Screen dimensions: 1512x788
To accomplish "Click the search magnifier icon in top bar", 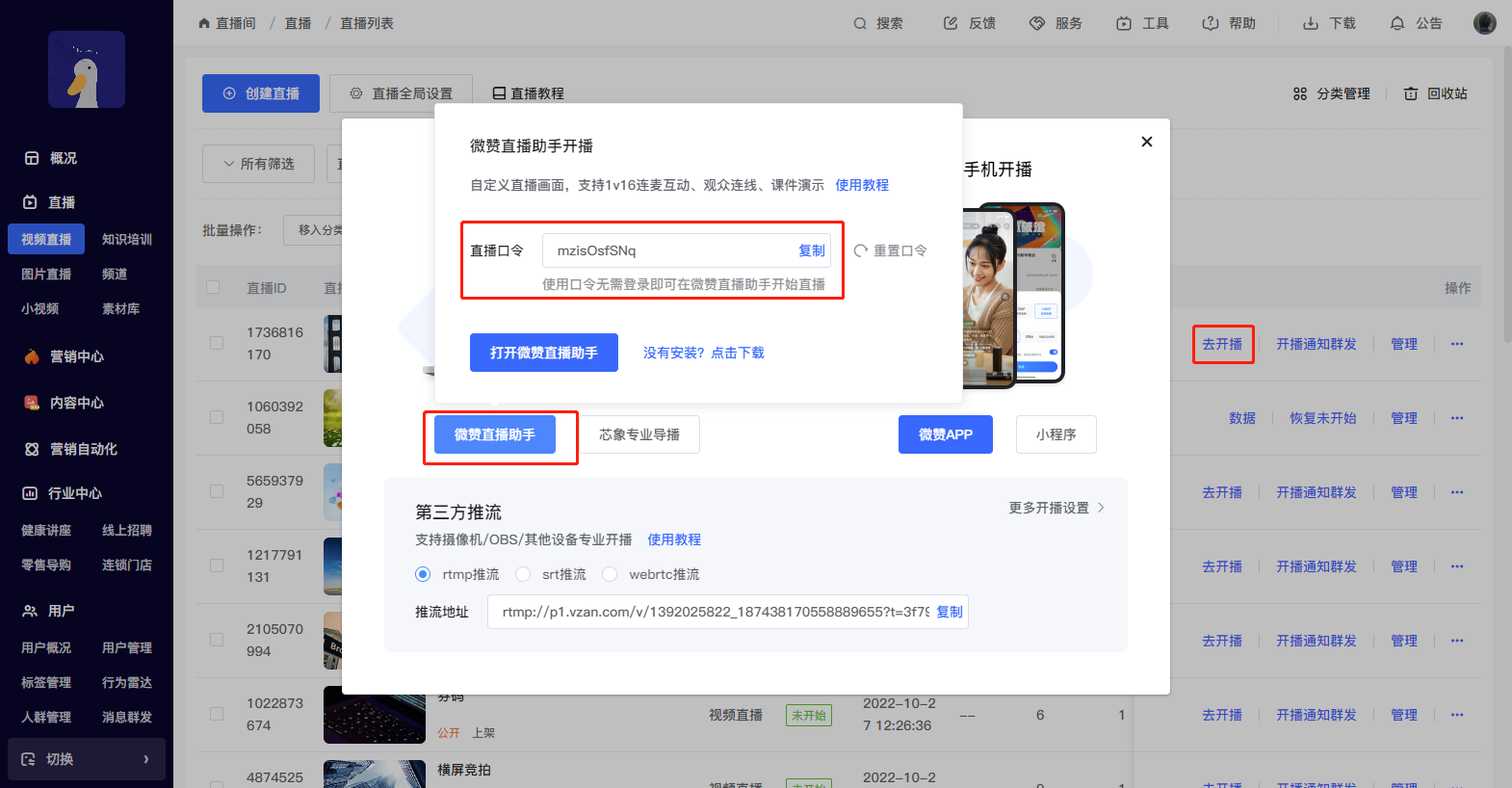I will (860, 23).
